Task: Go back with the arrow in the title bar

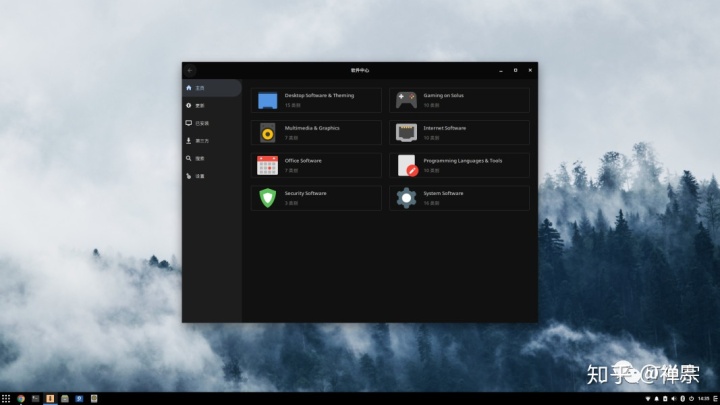Action: 190,70
